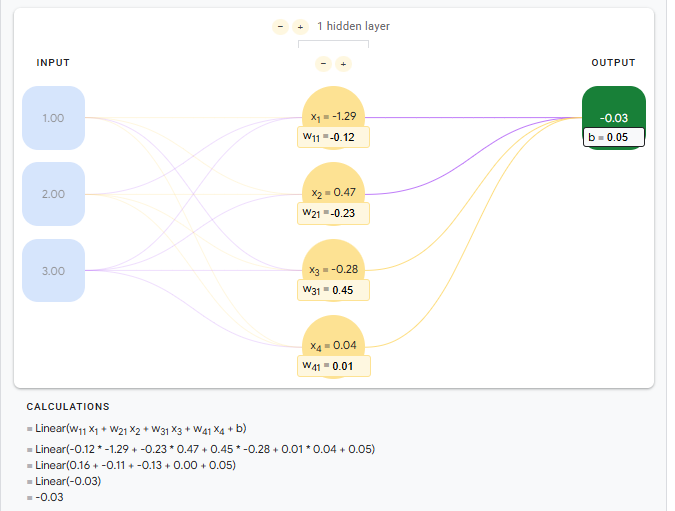Edit the w11 weight field
This screenshot has width=675, height=511.
click(333, 137)
